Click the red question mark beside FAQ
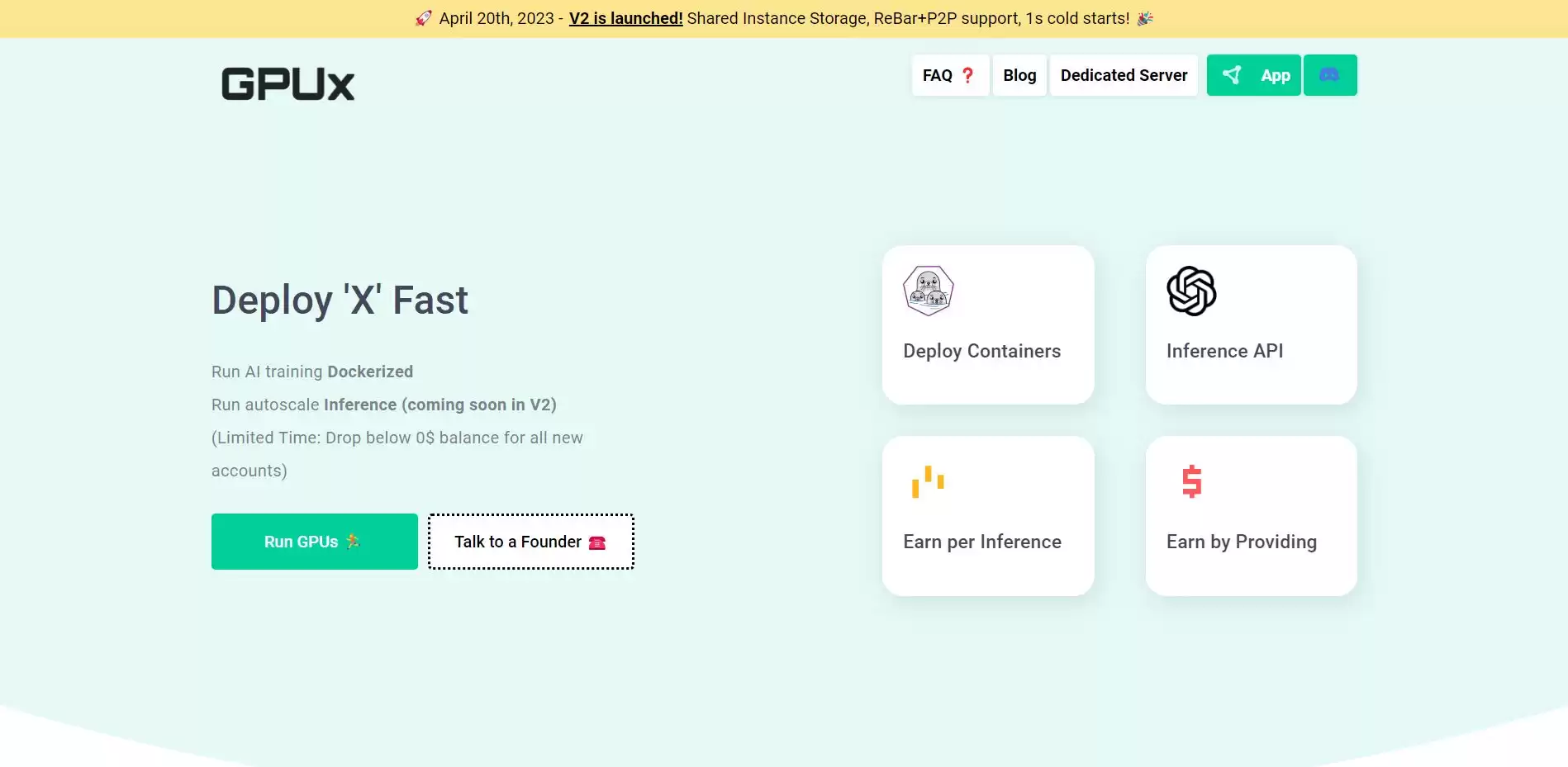 (967, 75)
